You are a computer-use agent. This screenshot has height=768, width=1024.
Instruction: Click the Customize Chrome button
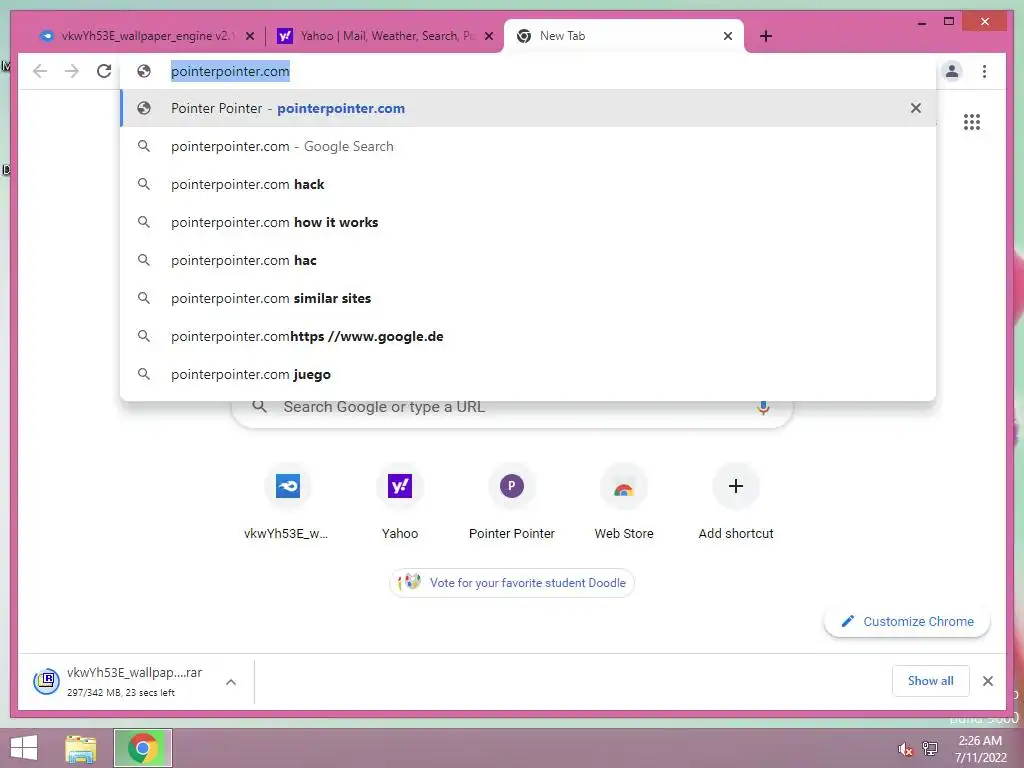click(907, 622)
